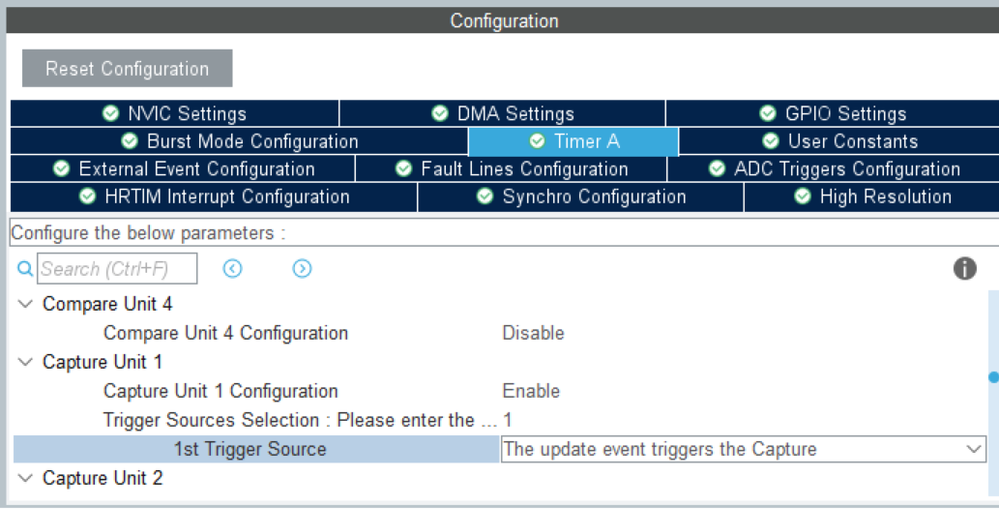Select the User Constants tab
999x510 pixels.
[840, 142]
